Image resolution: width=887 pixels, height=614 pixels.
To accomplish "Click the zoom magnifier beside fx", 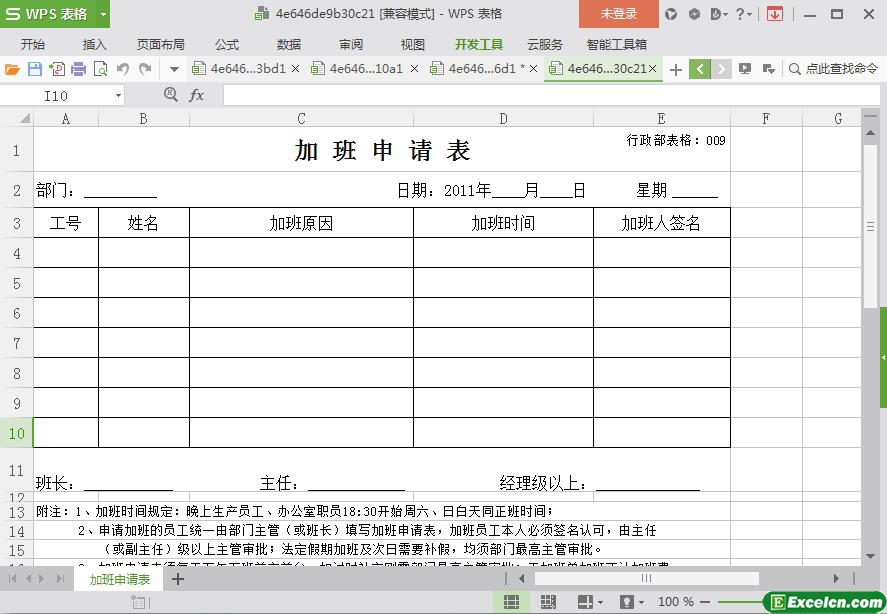I will tap(170, 95).
